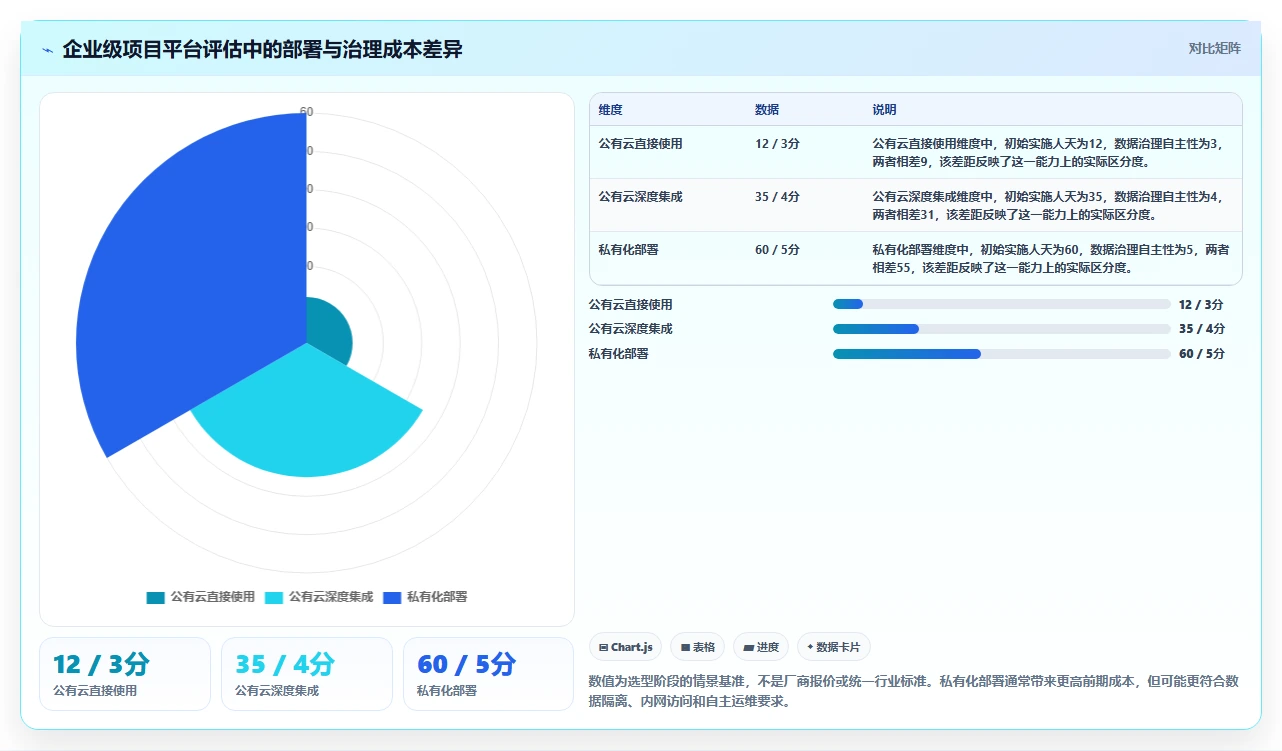Click the icon in the 进度 tag
1282x751 pixels.
[748, 647]
